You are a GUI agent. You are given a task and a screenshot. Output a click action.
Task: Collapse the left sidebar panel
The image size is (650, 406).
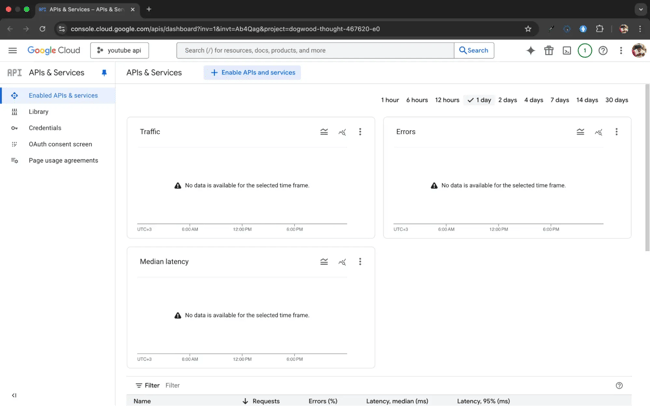click(x=14, y=395)
